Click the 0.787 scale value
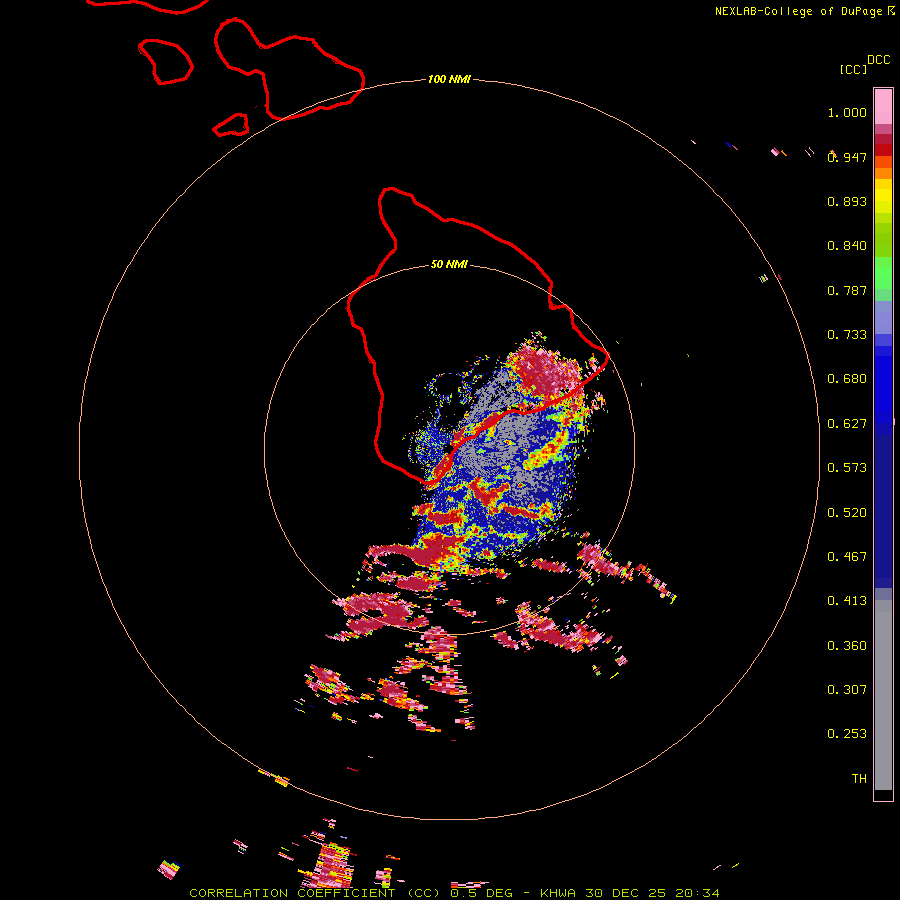900x900 pixels. click(847, 290)
